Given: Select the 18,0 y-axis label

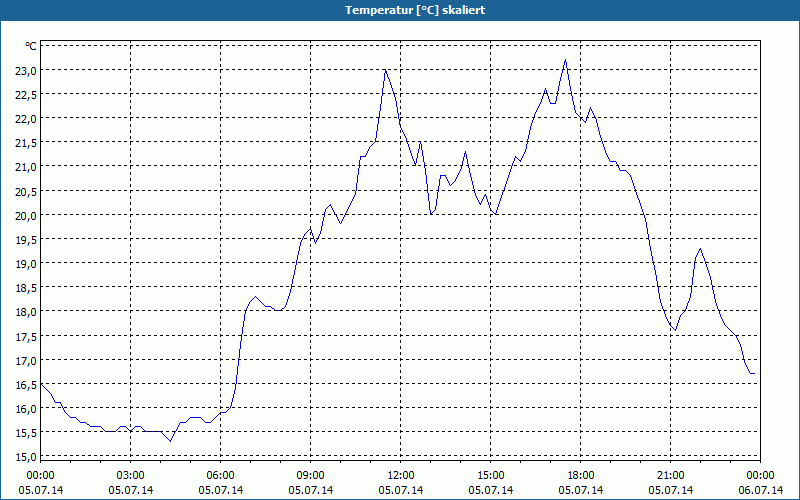Looking at the screenshot, I should coord(27,312).
